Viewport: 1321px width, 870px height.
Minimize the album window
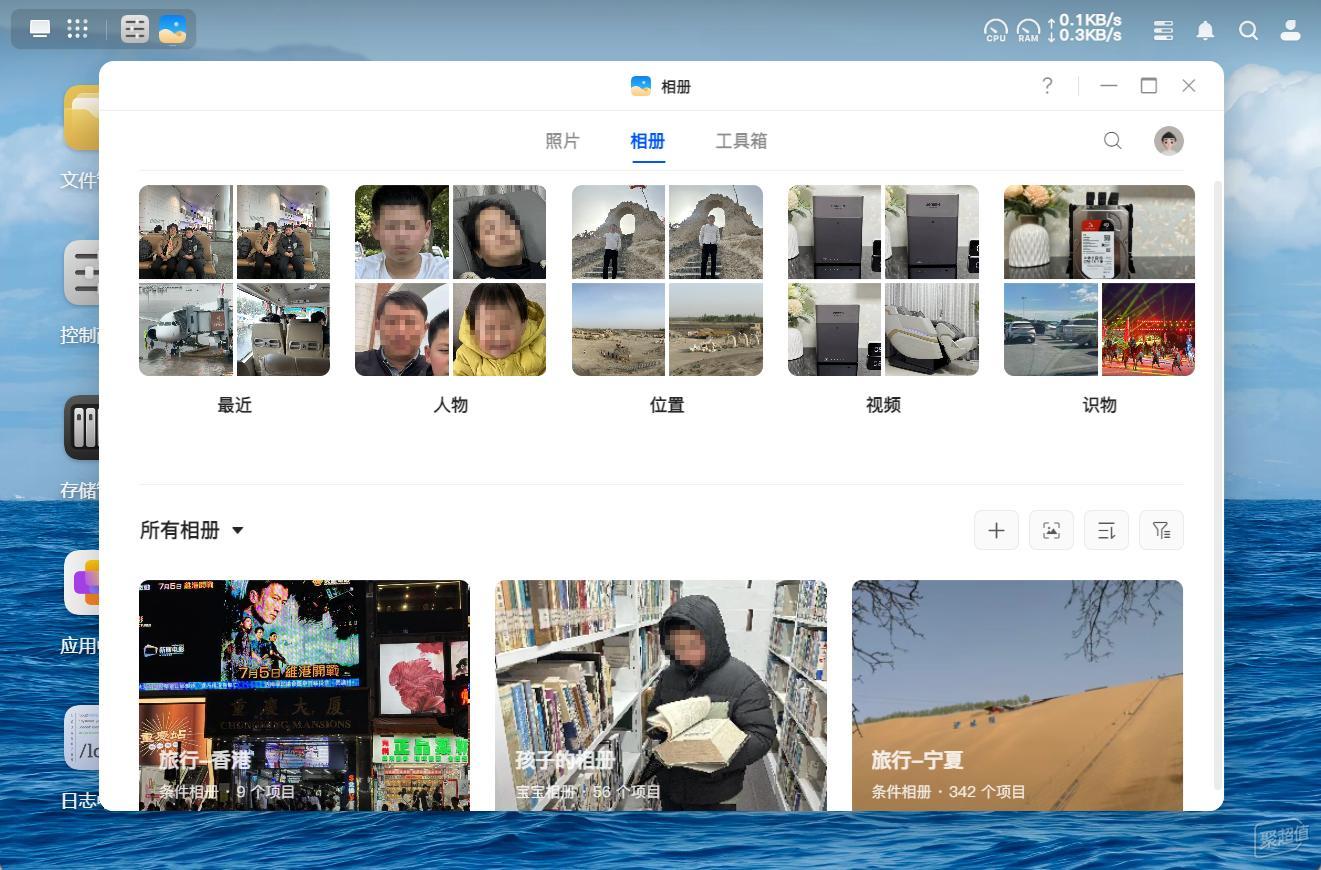pos(1108,86)
